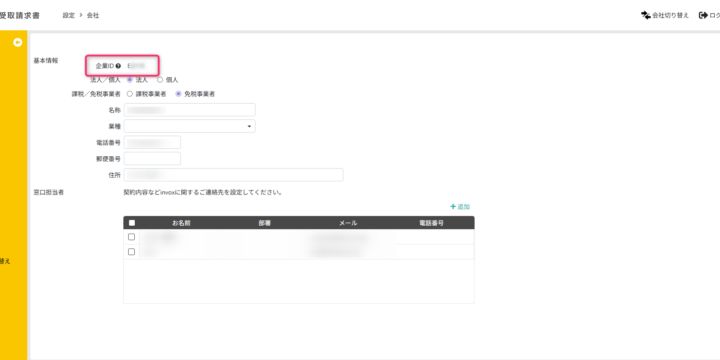This screenshot has width=720, height=360.
Task: Click the お名前 column header
Action: (181, 223)
